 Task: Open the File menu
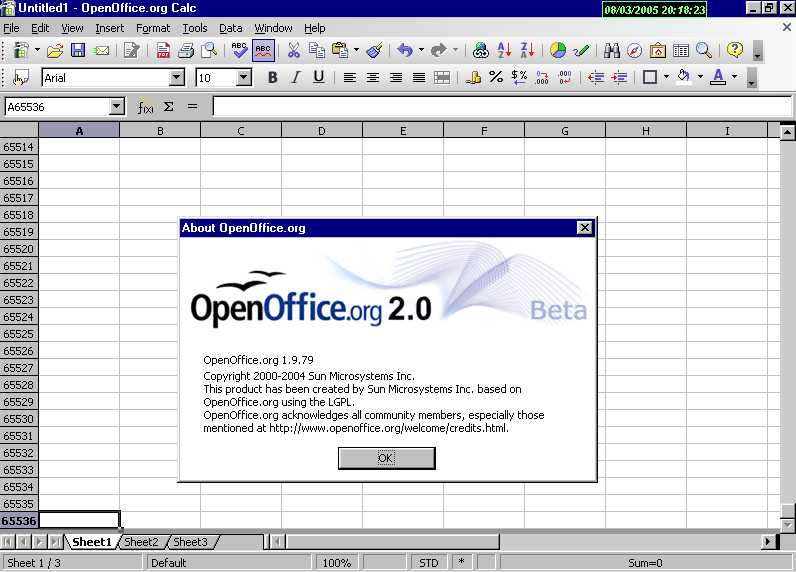tap(11, 28)
